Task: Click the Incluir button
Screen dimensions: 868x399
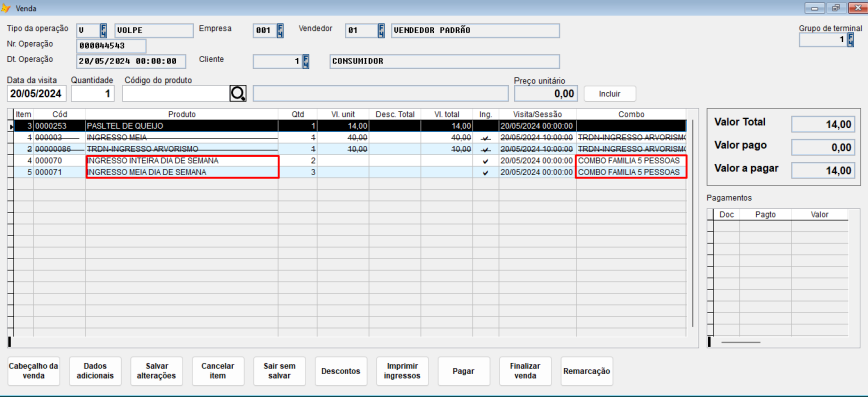Action: coord(609,94)
